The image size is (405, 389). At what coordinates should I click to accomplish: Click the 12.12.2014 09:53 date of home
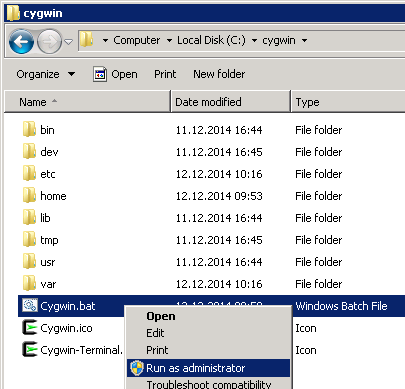tap(219, 196)
